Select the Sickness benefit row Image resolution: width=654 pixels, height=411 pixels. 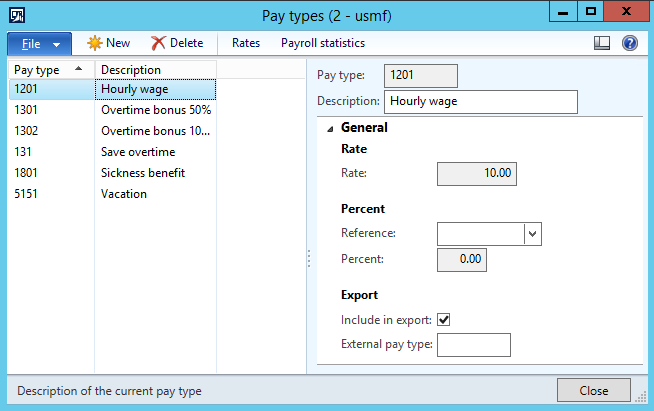[x=143, y=173]
